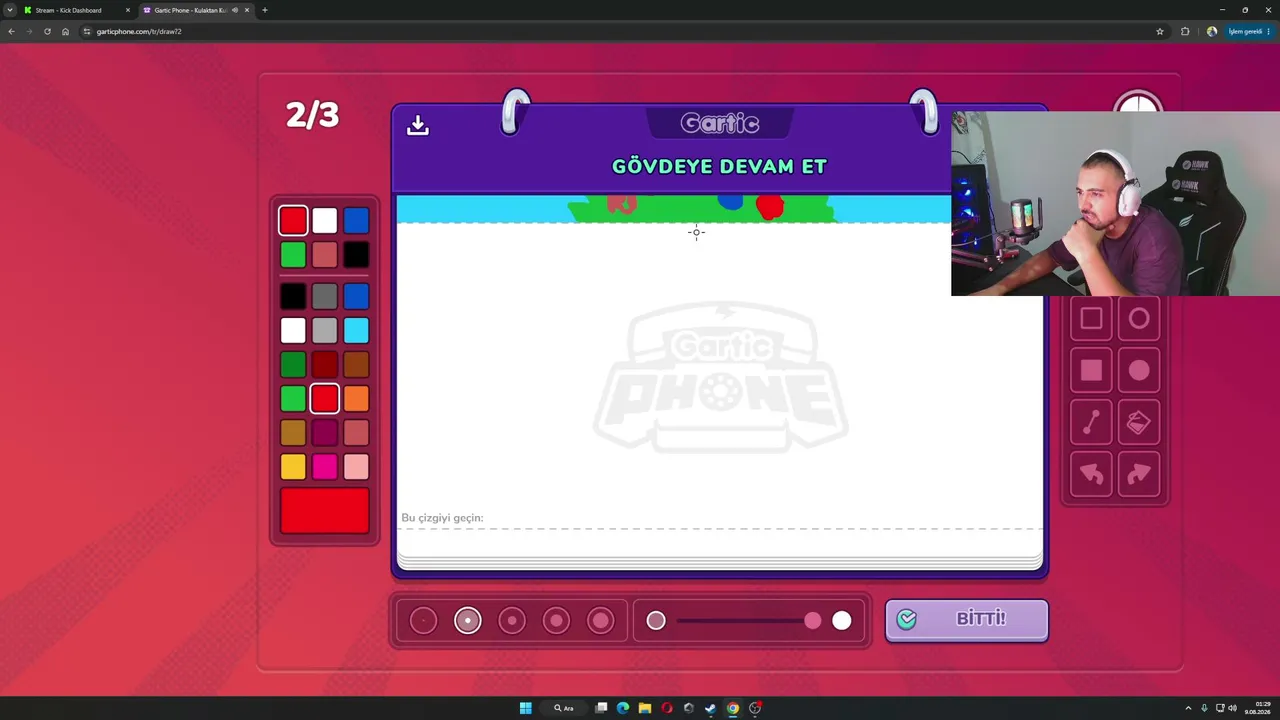Select the filled ellipse shape tool
1280x720 pixels.
1139,371
